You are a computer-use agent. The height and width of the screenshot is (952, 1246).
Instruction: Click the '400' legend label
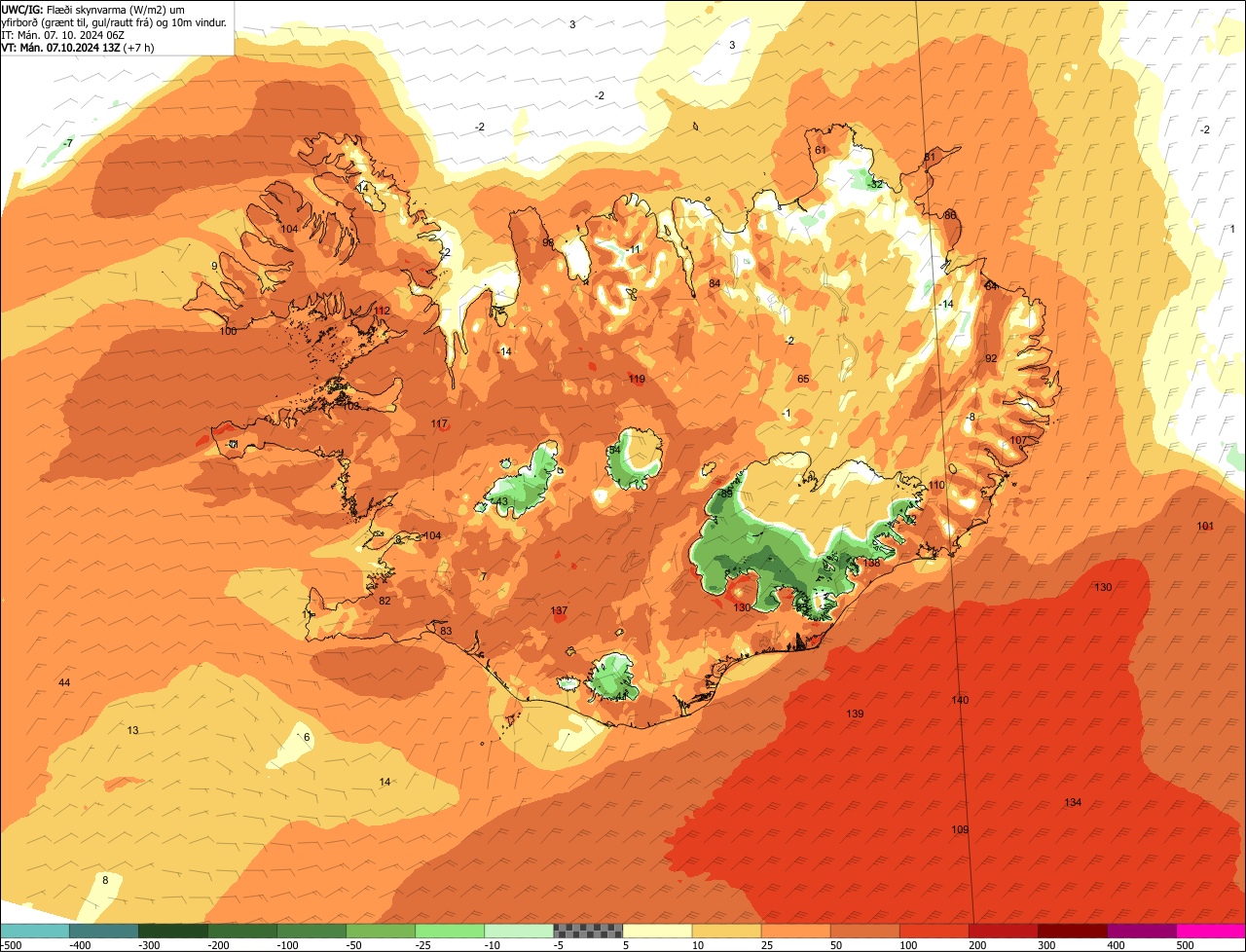(x=1117, y=944)
